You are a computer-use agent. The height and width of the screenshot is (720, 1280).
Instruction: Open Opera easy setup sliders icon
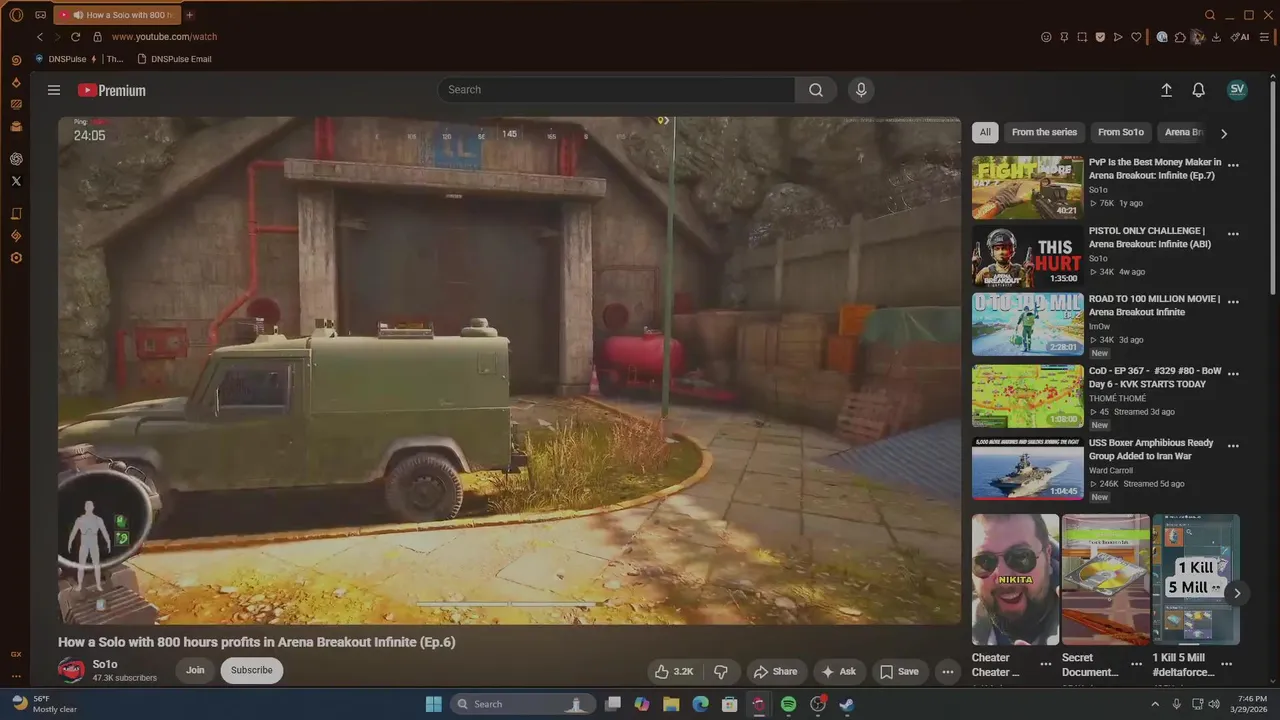tap(1265, 37)
